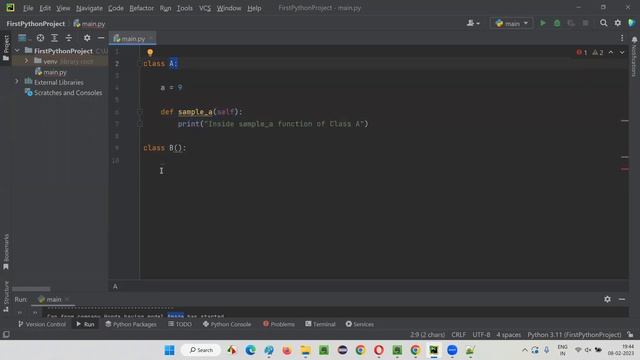The height and width of the screenshot is (360, 640).
Task: Open the Refactor menu
Action: click(x=141, y=8)
